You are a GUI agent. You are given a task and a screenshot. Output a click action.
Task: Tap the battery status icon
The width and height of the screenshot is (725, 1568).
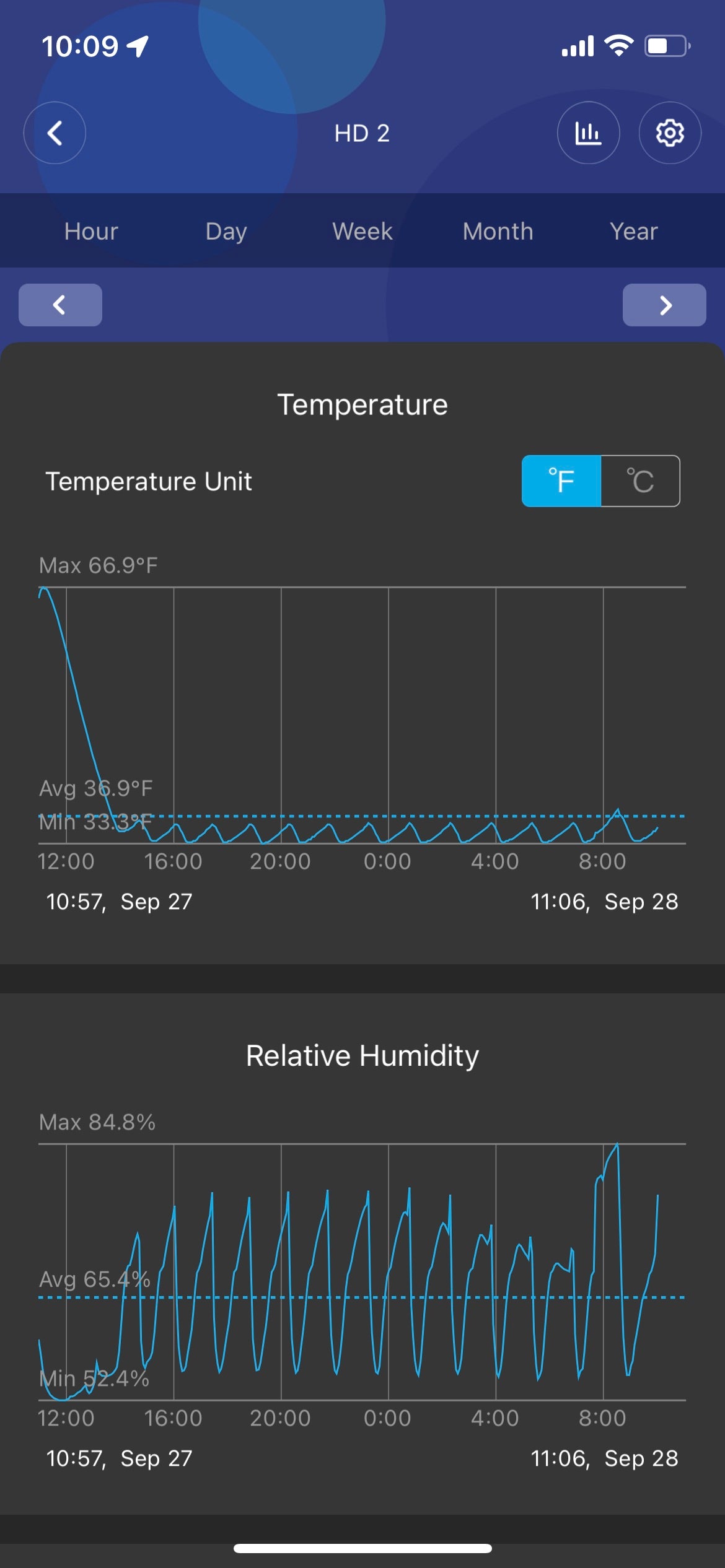click(x=667, y=46)
